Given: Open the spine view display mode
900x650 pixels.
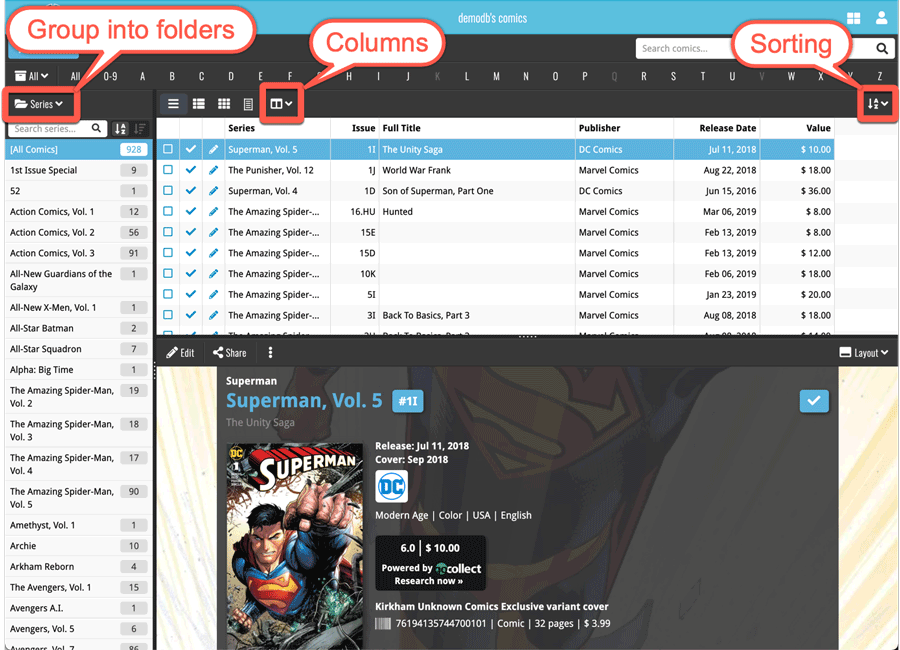Looking at the screenshot, I should (249, 103).
